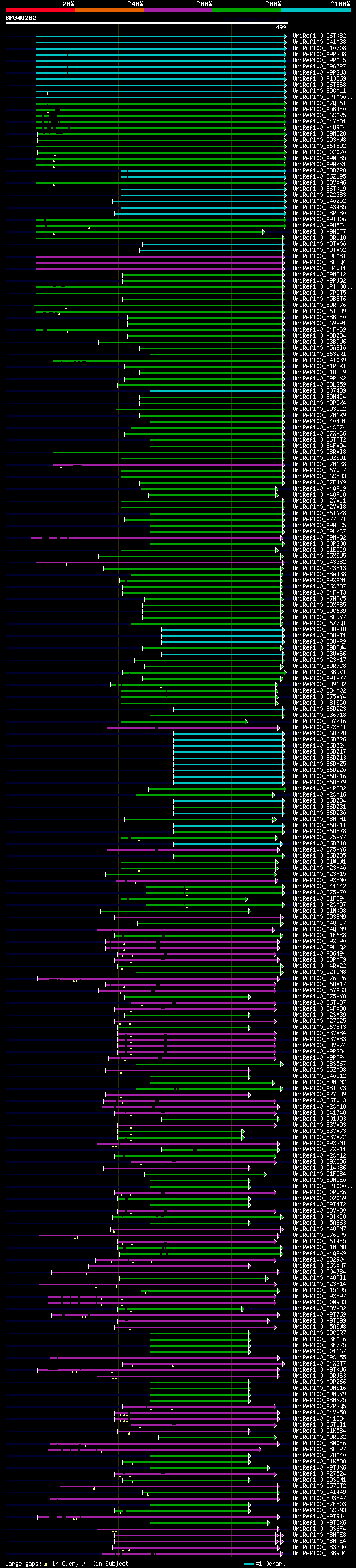Click the label UniRef100_A2SY41

319,728
